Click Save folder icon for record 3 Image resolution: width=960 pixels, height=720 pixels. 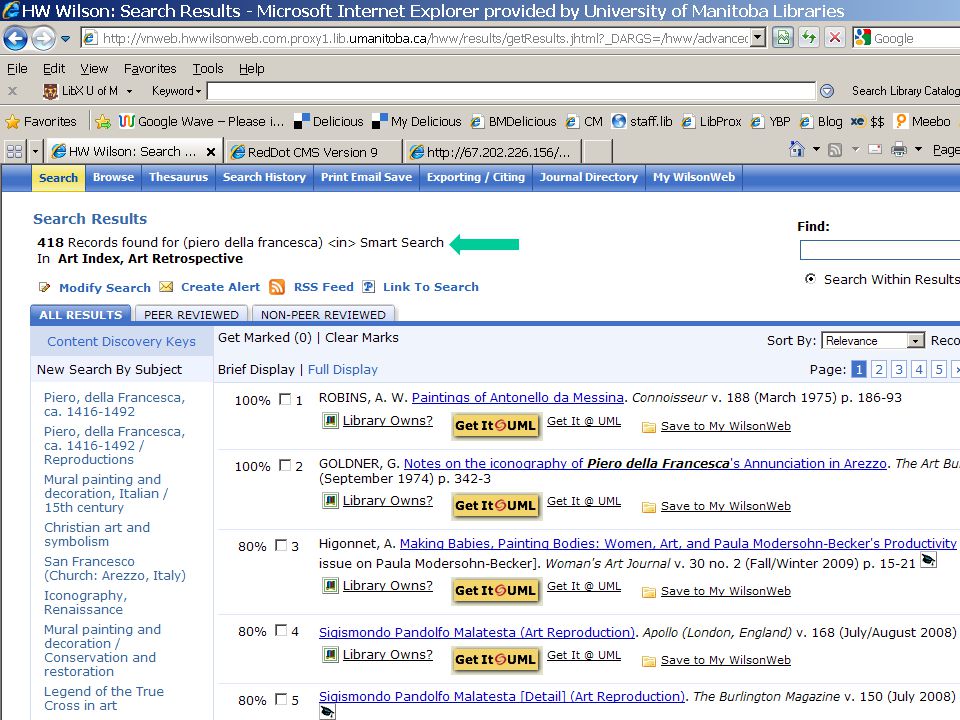(x=648, y=592)
